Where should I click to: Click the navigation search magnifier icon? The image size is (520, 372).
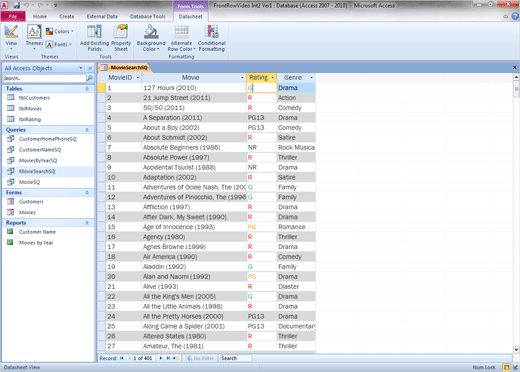(x=90, y=78)
